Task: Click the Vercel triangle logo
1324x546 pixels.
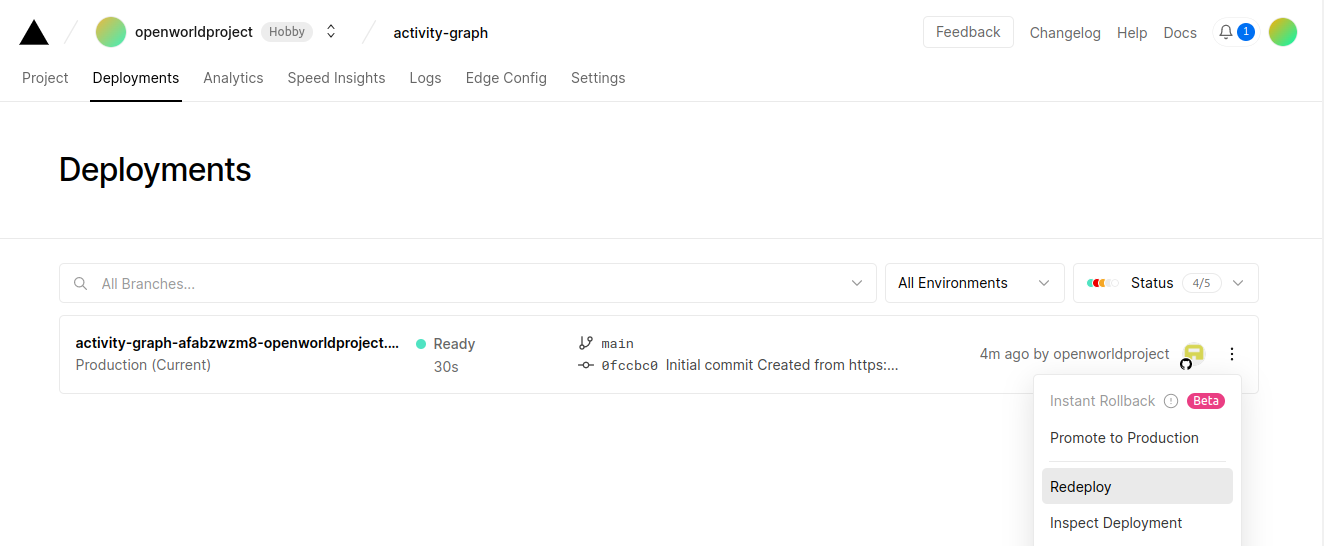Action: (34, 33)
